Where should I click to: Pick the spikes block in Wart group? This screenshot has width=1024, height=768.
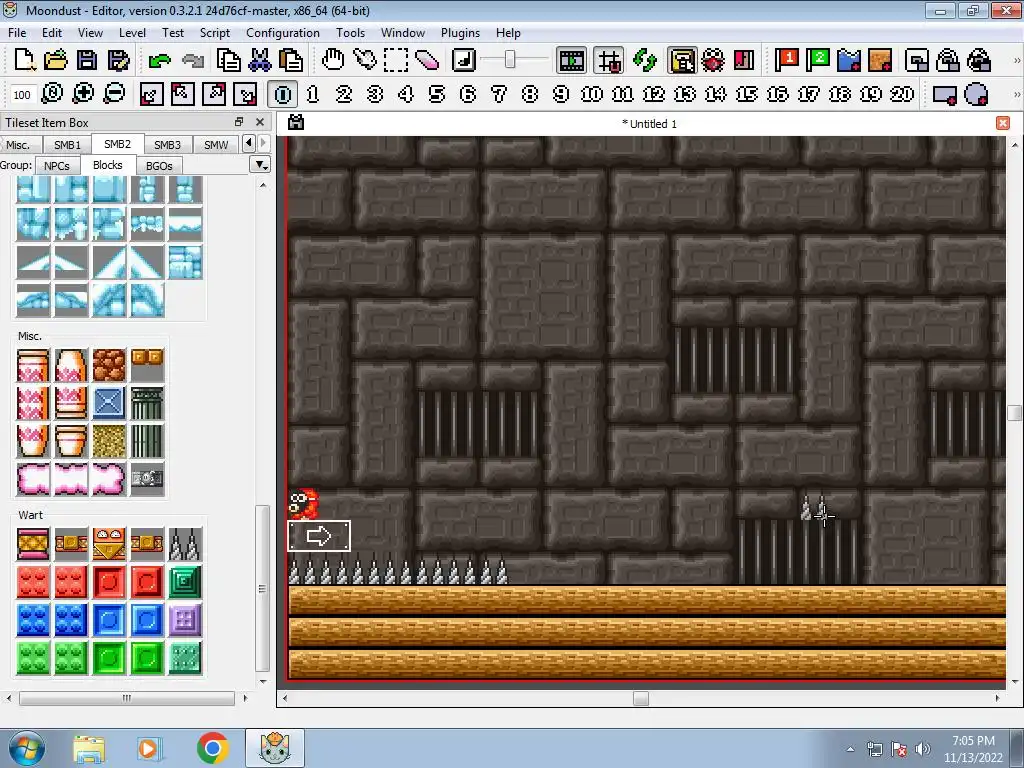[185, 543]
